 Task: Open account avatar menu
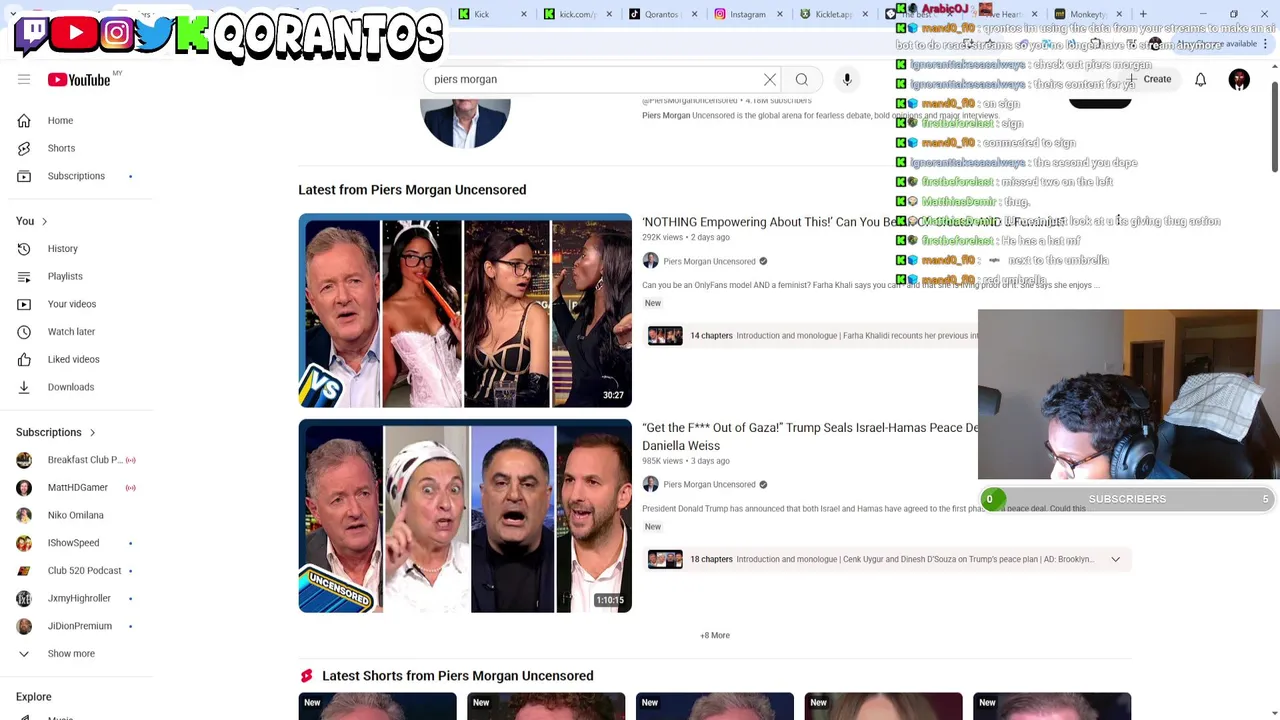click(1239, 79)
